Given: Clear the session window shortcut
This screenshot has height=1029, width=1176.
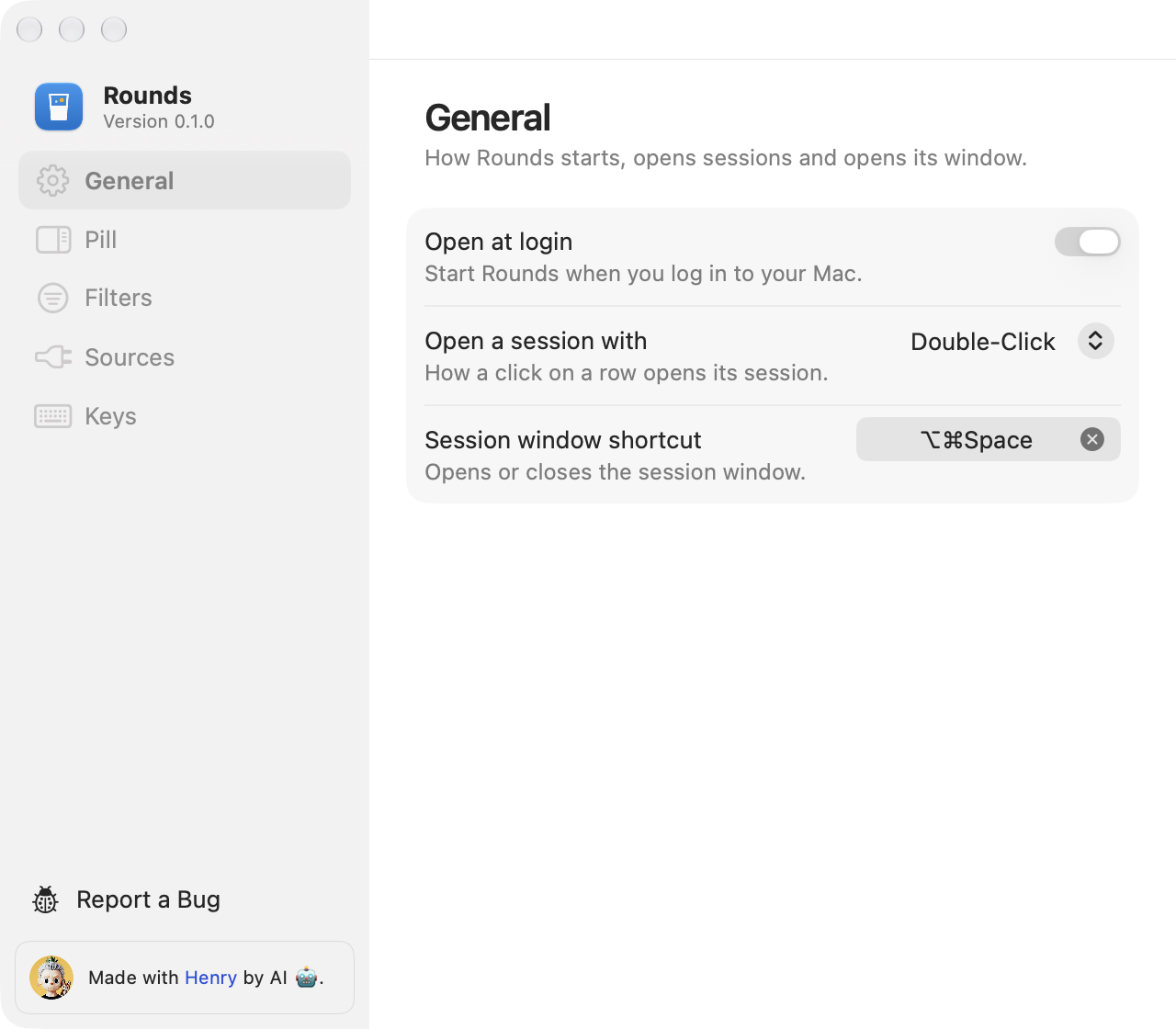Looking at the screenshot, I should pyautogui.click(x=1092, y=439).
